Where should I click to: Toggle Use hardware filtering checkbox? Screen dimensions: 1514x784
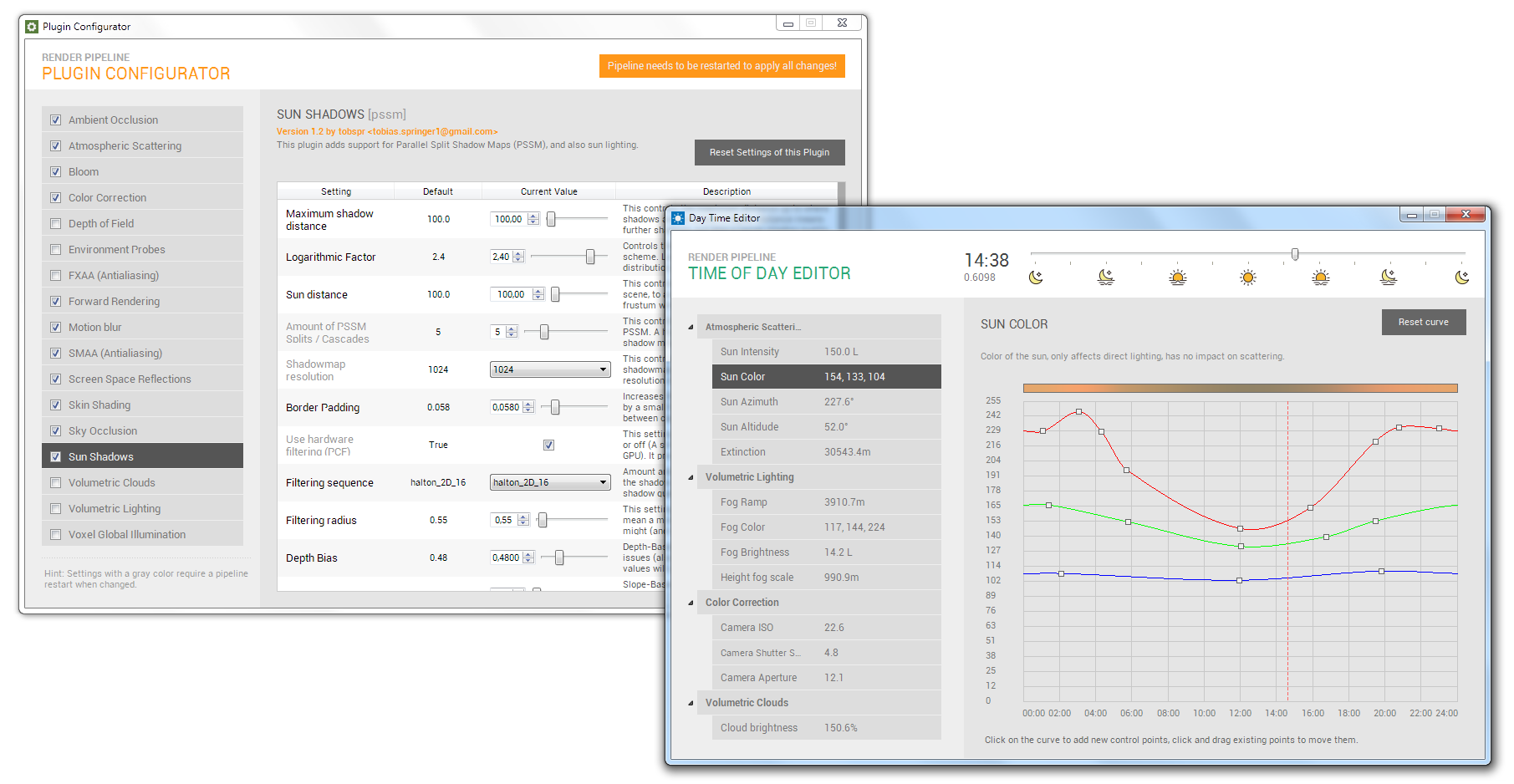(548, 445)
